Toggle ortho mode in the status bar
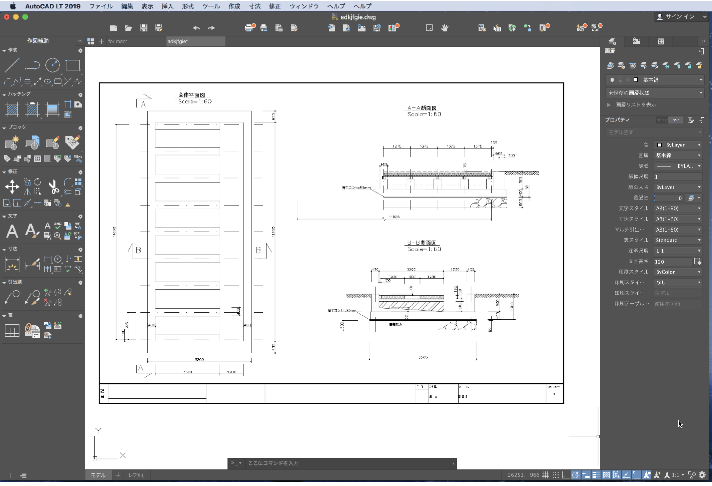The height and width of the screenshot is (486, 712). [565, 475]
